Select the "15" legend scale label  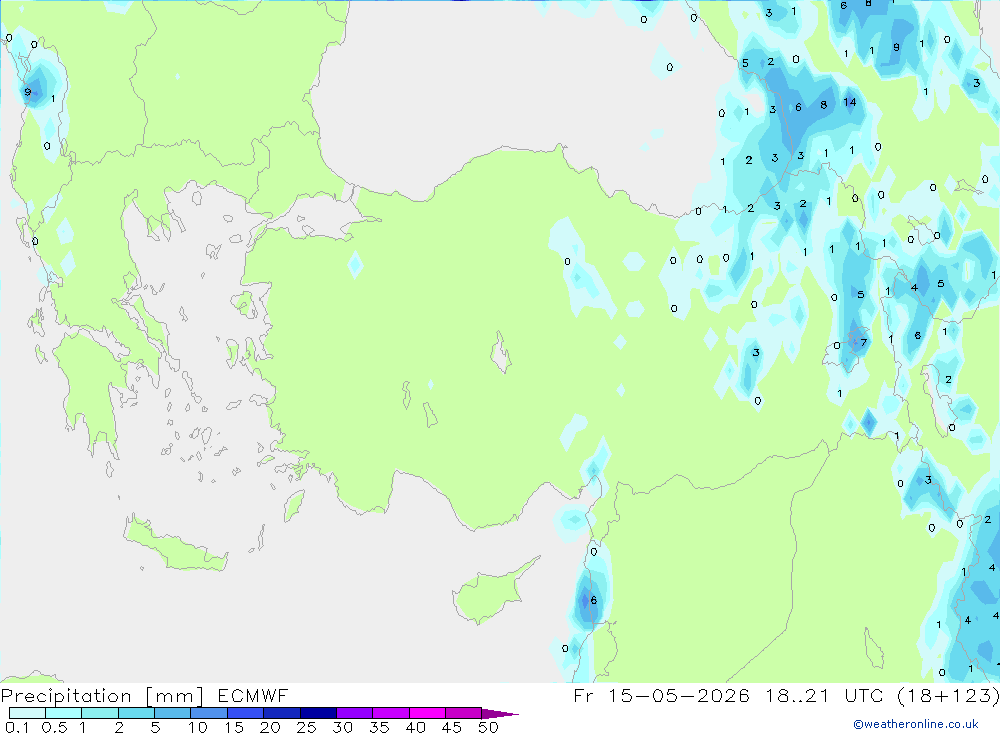(x=234, y=727)
